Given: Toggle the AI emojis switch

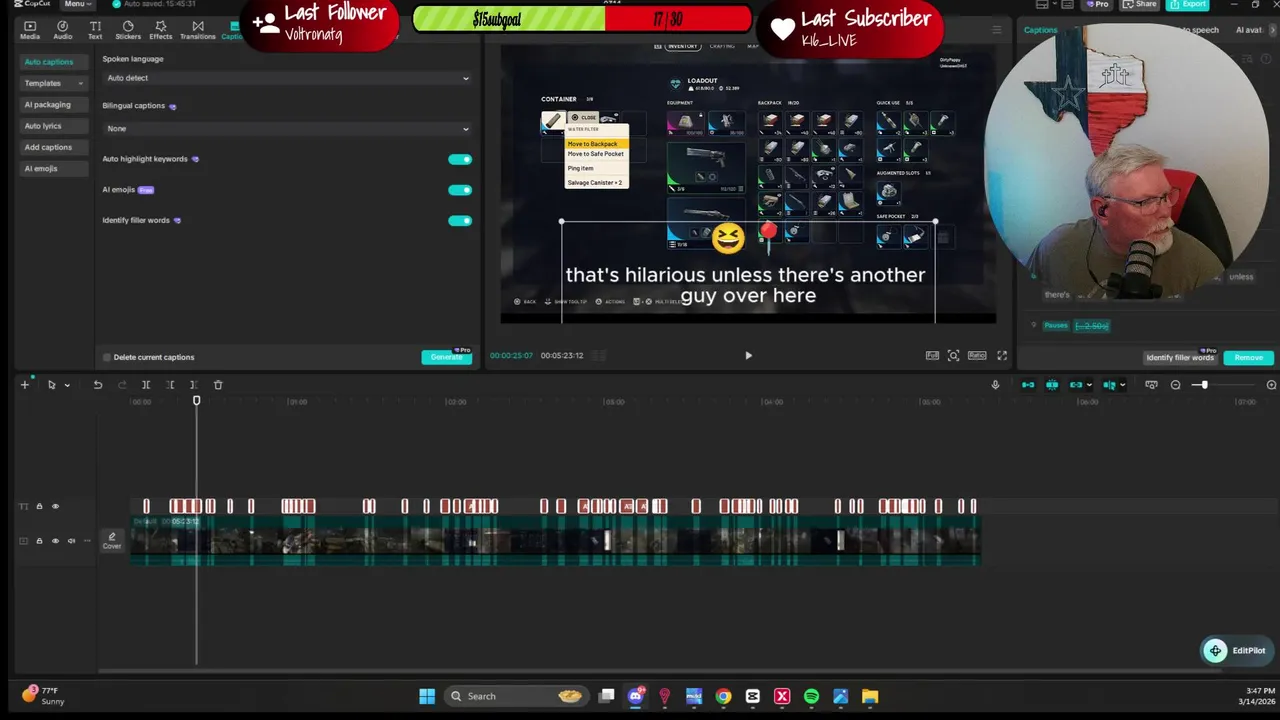Looking at the screenshot, I should (x=460, y=190).
